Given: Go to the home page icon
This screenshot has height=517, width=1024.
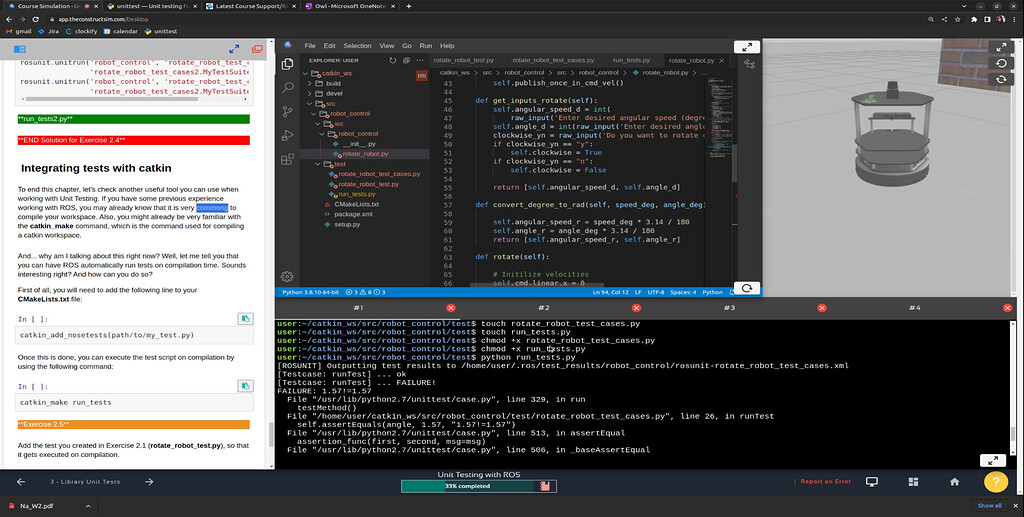Looking at the screenshot, I should [x=954, y=482].
